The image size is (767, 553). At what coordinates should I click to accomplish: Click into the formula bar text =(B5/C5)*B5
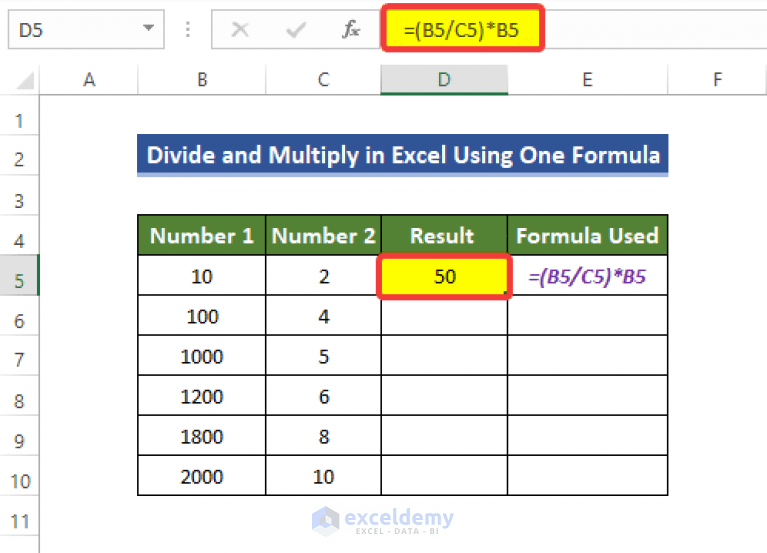[461, 30]
